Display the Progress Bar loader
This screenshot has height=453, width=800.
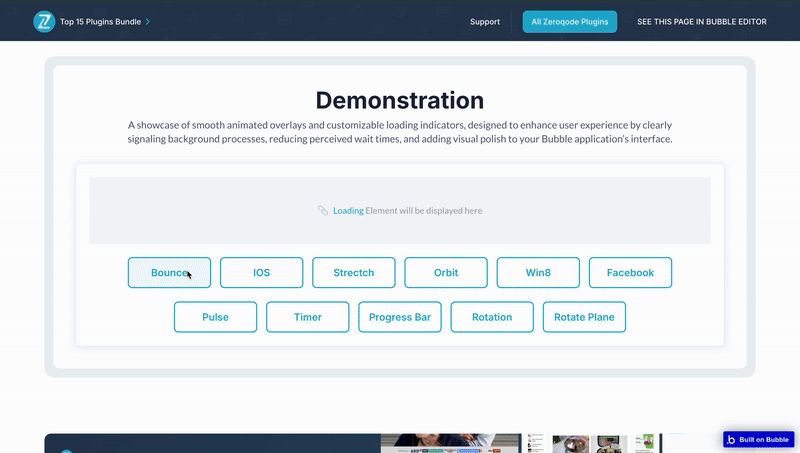point(400,317)
